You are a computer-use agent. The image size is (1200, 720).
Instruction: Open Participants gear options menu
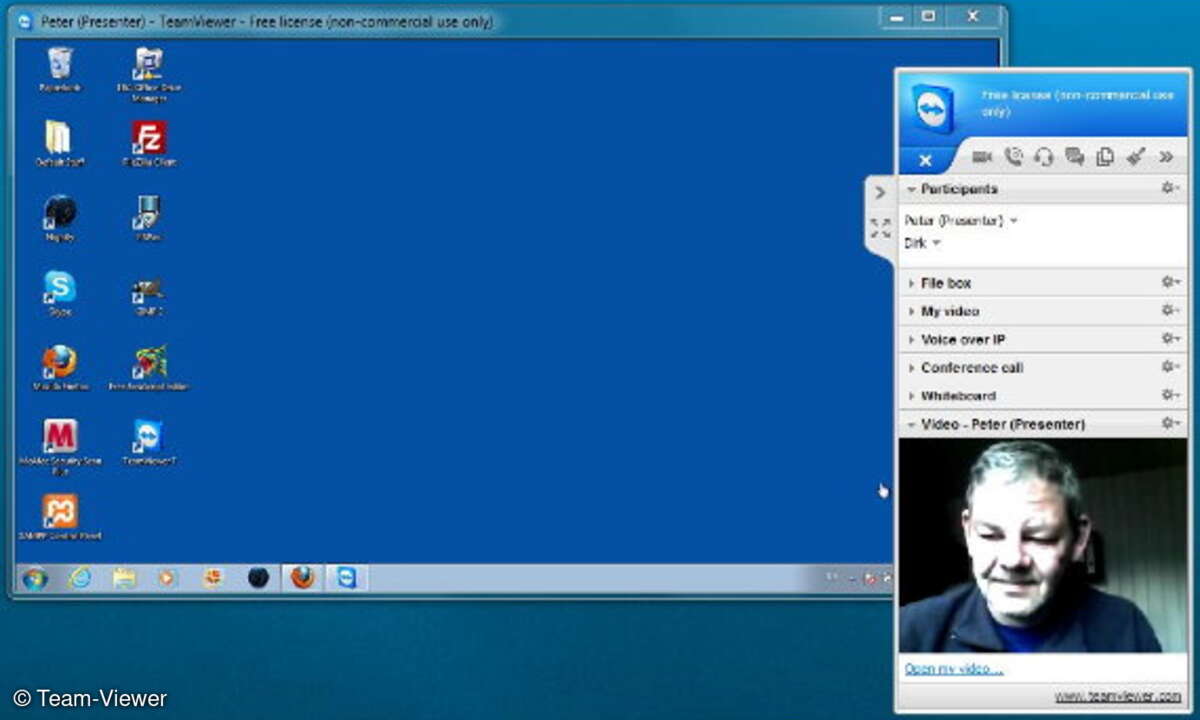coord(1170,188)
